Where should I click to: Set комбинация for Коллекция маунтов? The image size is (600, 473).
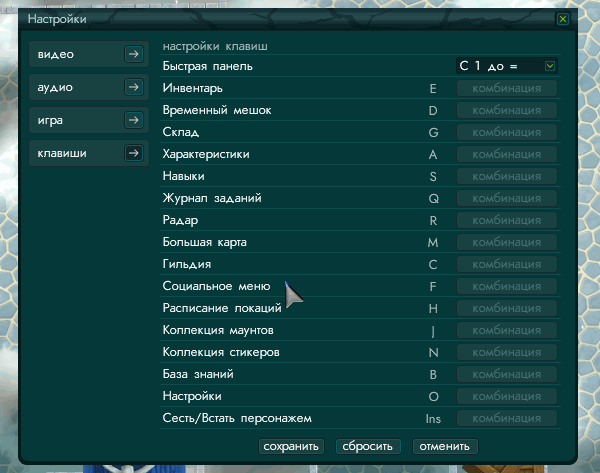(x=507, y=330)
